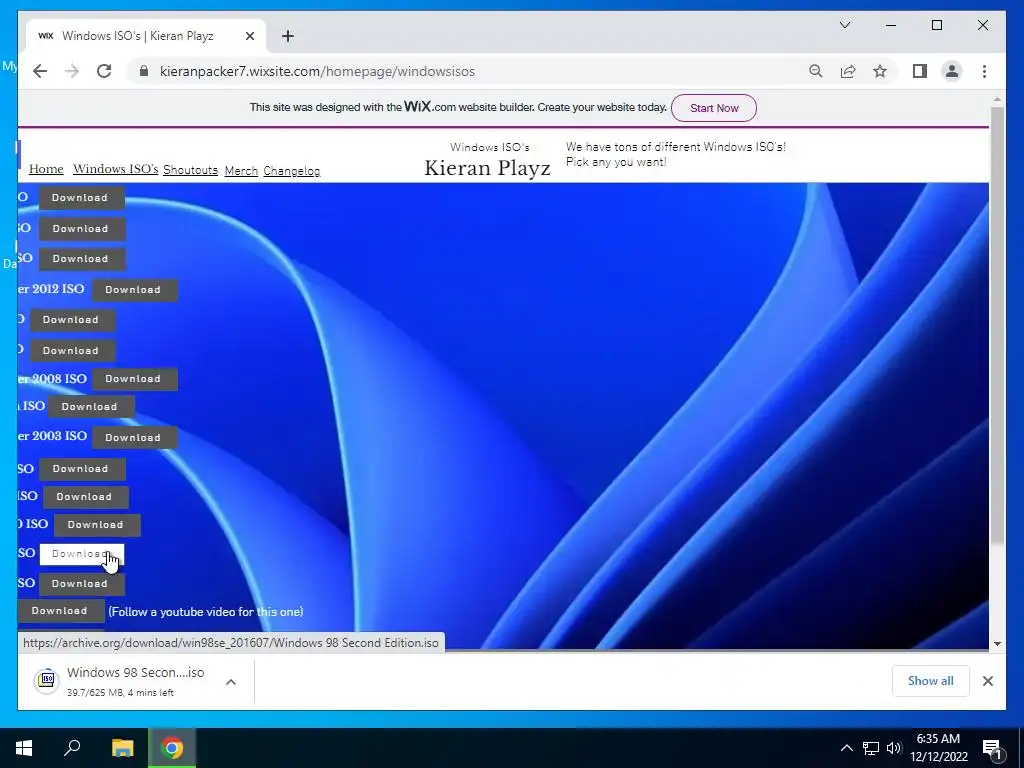Open the Merch nav link

click(x=241, y=170)
